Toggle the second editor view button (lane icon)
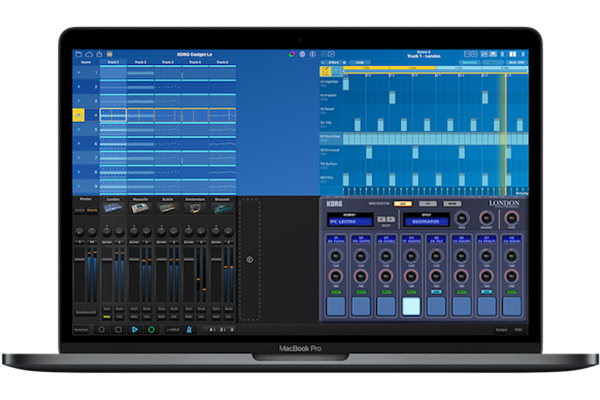Viewport: 600px width, 400px height. (493, 54)
